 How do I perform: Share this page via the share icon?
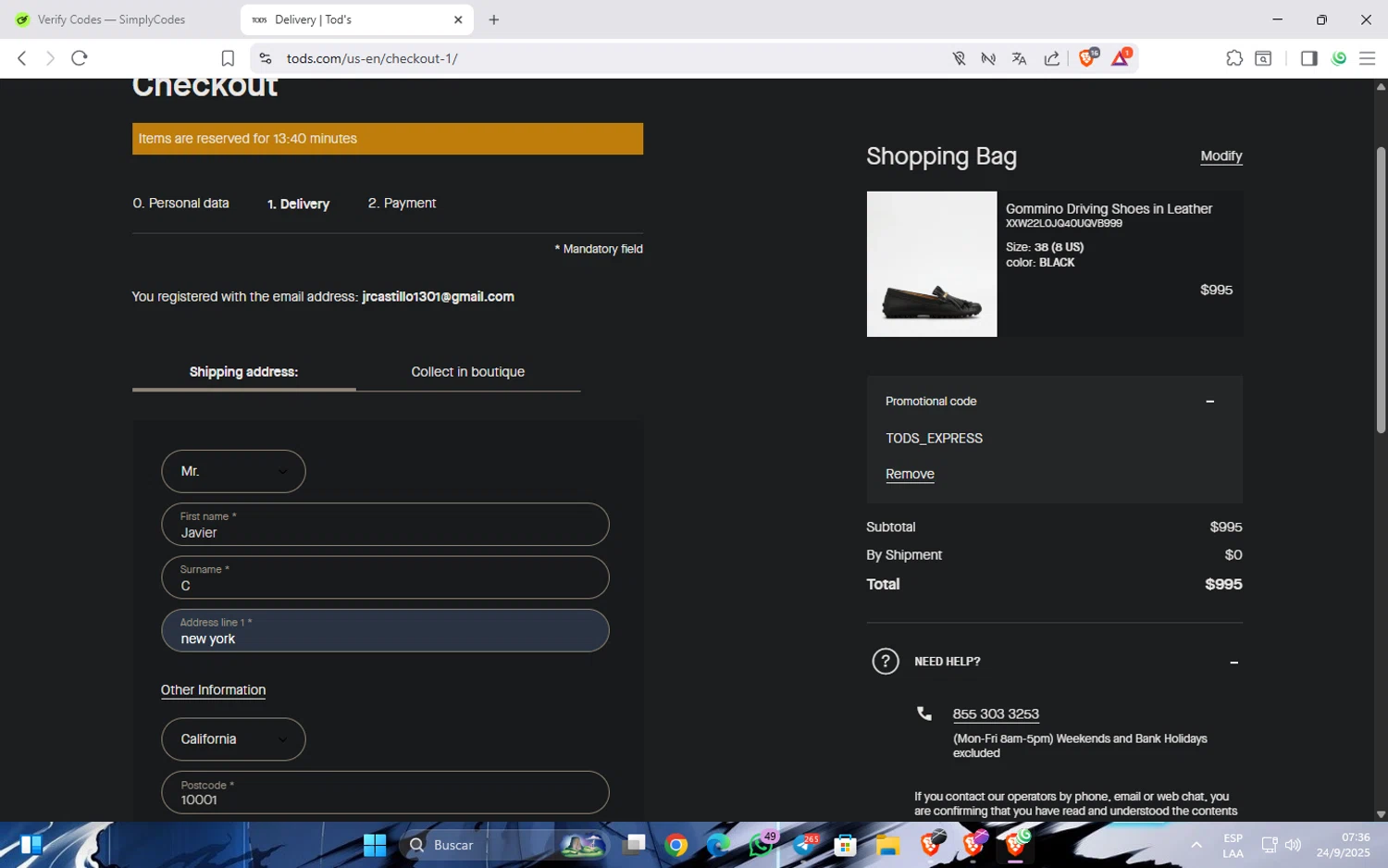pyautogui.click(x=1052, y=58)
